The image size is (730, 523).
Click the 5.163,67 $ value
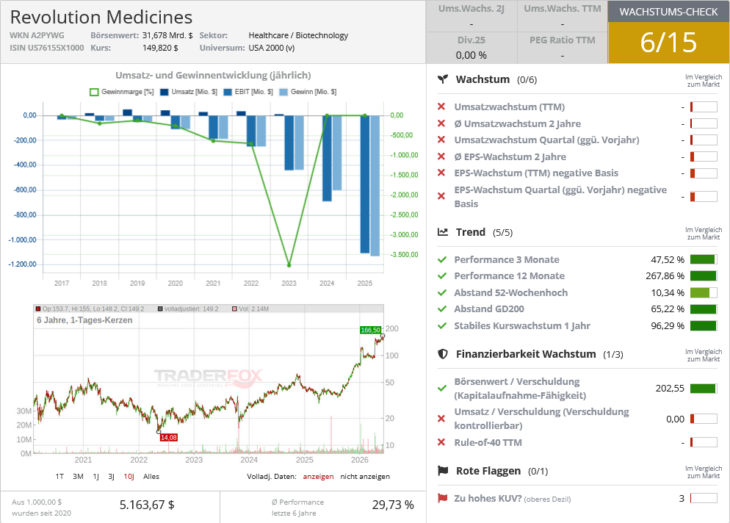[147, 505]
